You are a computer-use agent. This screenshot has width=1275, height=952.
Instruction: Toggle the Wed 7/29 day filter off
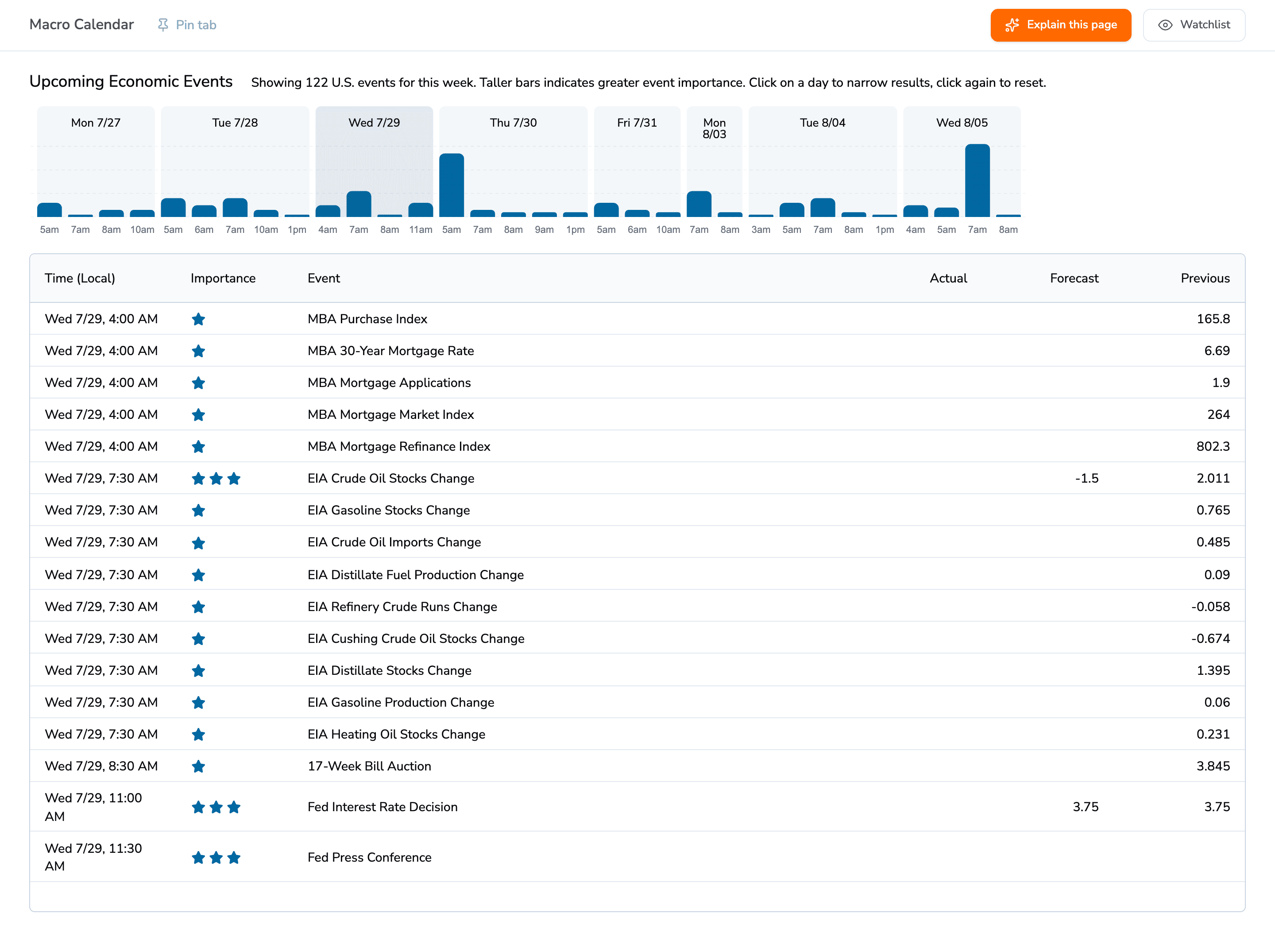[374, 162]
